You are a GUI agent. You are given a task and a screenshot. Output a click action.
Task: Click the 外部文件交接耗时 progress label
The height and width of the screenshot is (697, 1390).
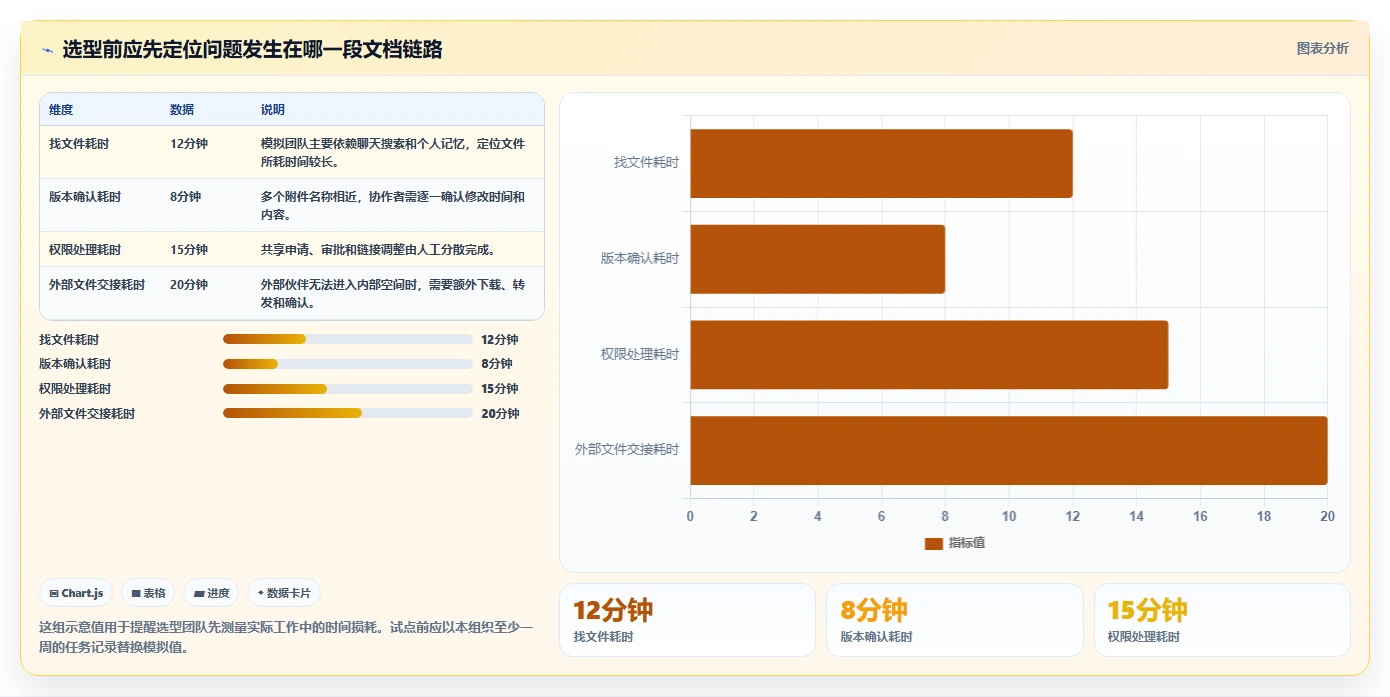87,414
